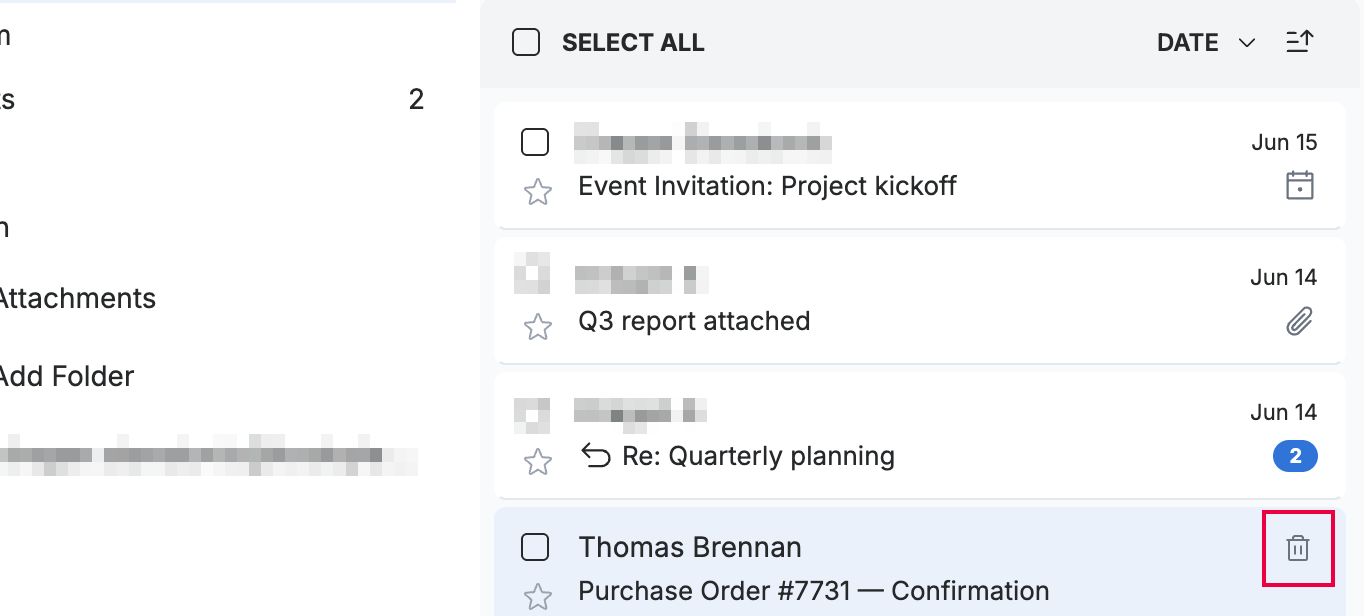Star the Q3 report attached email
1364x616 pixels.
coord(538,327)
